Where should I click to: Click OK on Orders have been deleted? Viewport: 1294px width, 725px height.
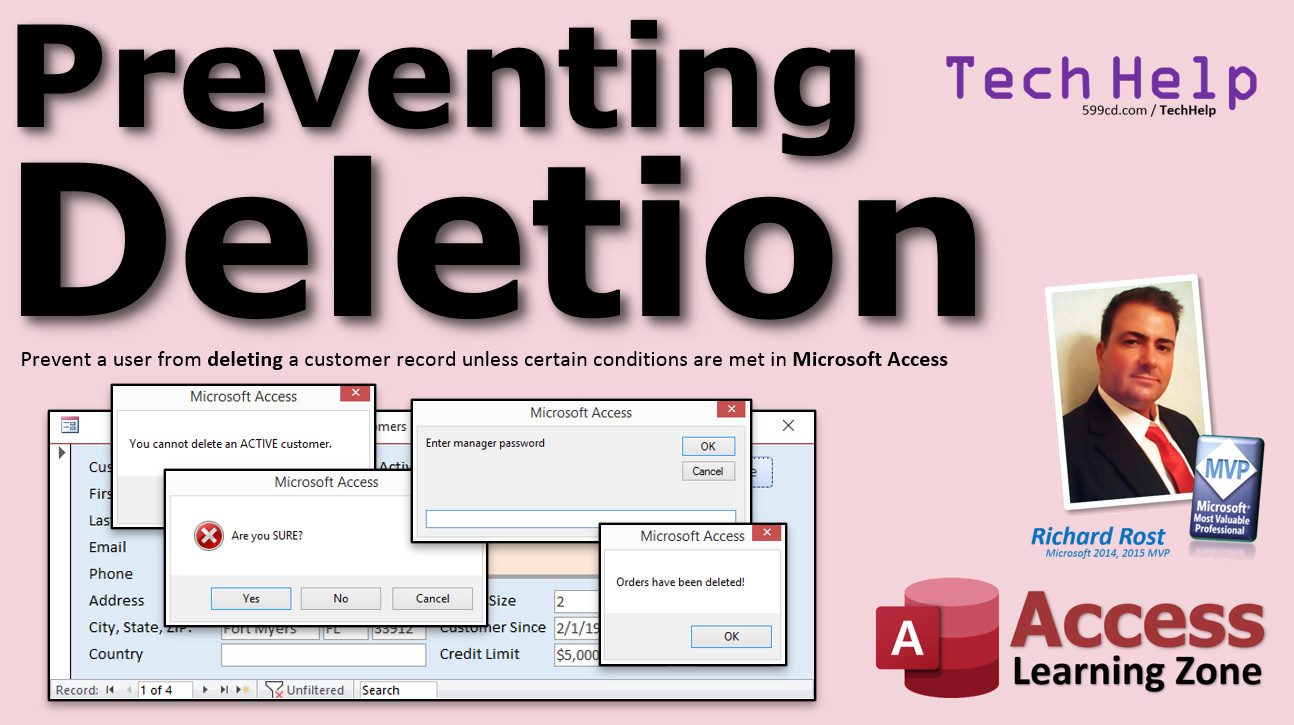[x=731, y=636]
